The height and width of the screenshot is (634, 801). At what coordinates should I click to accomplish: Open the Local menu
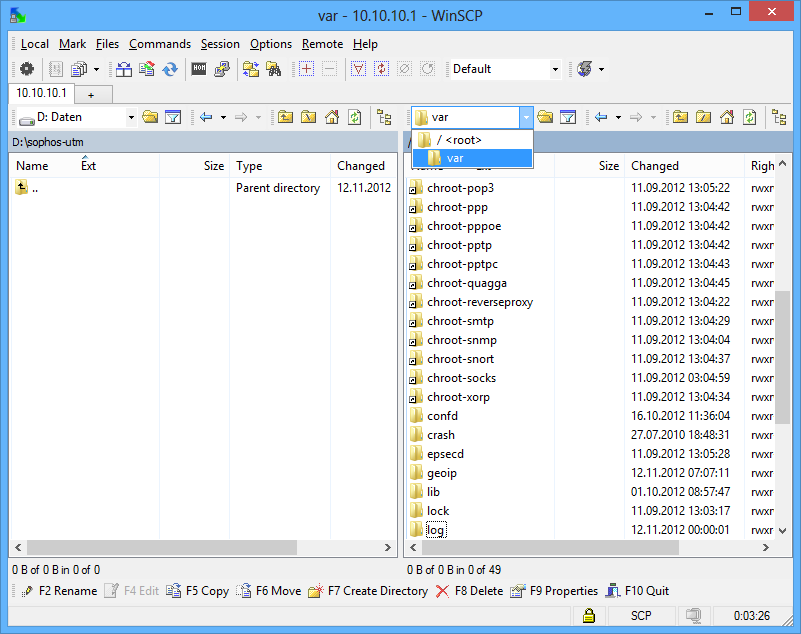[35, 44]
